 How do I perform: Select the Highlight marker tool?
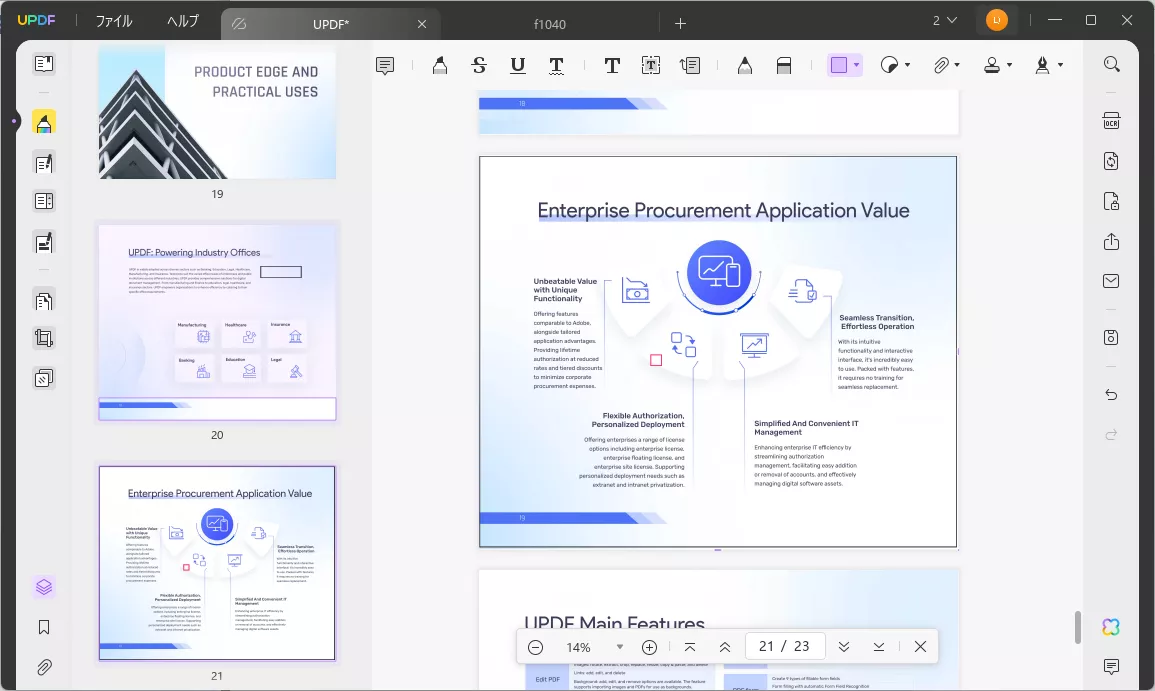(440, 66)
